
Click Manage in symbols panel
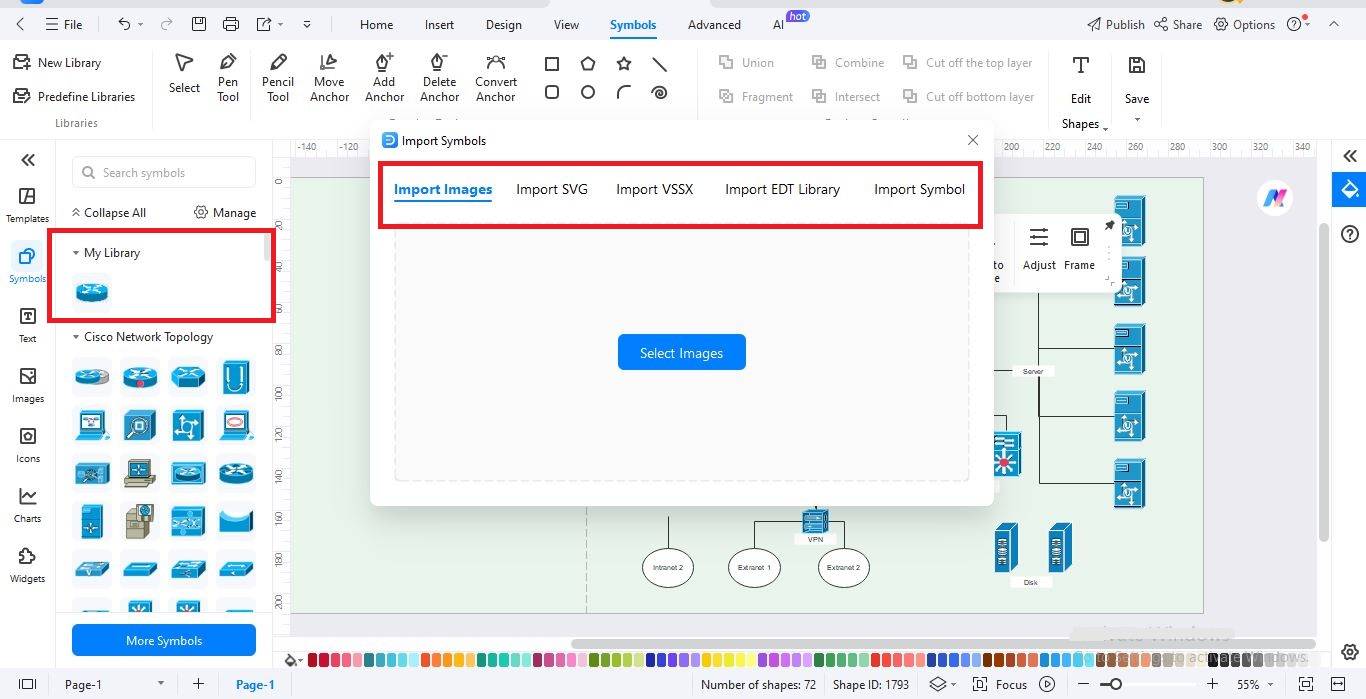225,212
